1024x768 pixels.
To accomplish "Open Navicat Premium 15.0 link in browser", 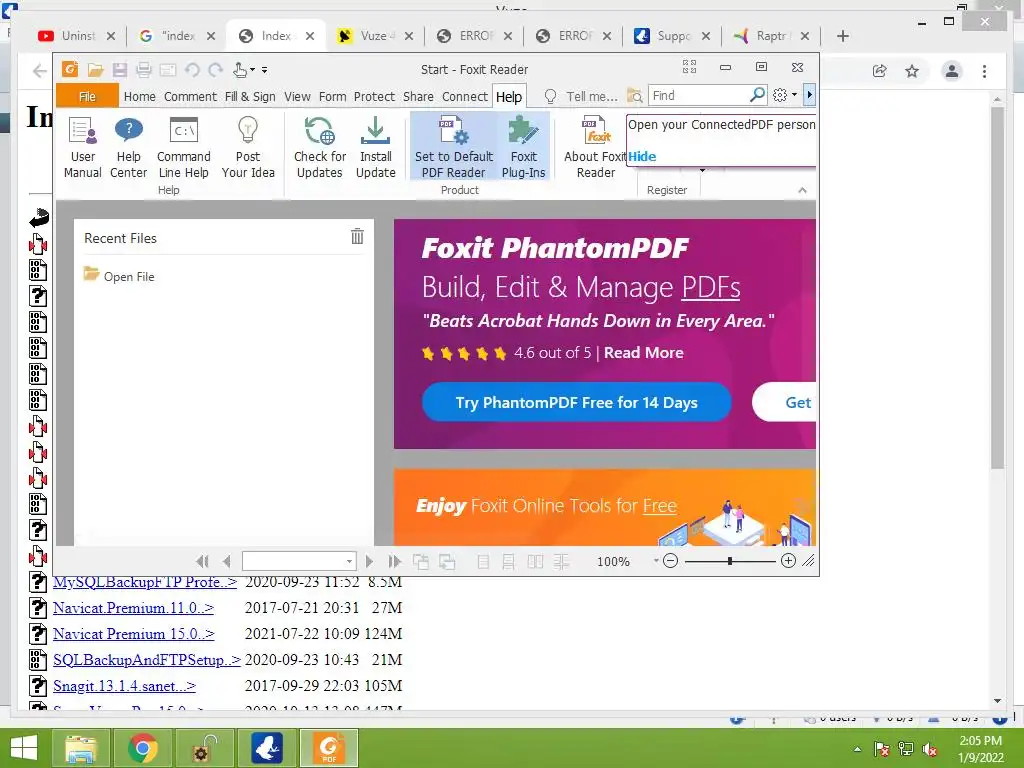I will coord(133,633).
